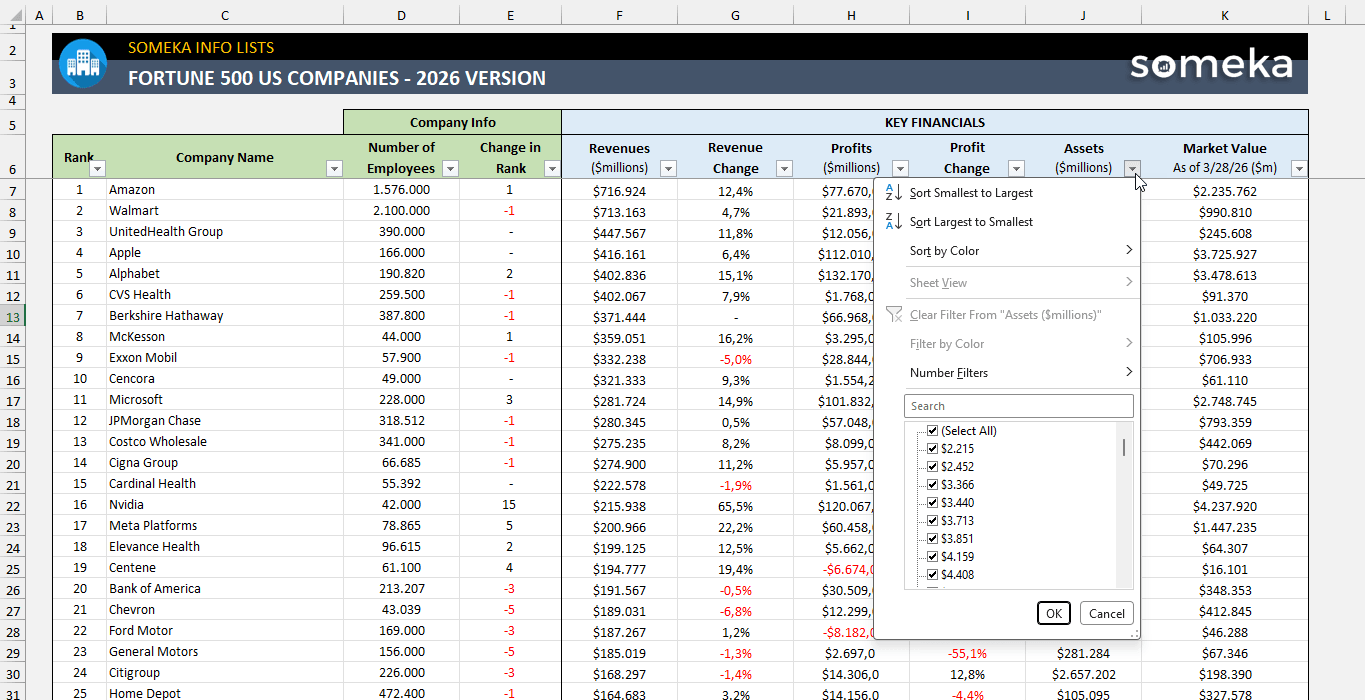The height and width of the screenshot is (700, 1365).
Task: Select the Exxon Mobil cell
Action: tap(225, 358)
